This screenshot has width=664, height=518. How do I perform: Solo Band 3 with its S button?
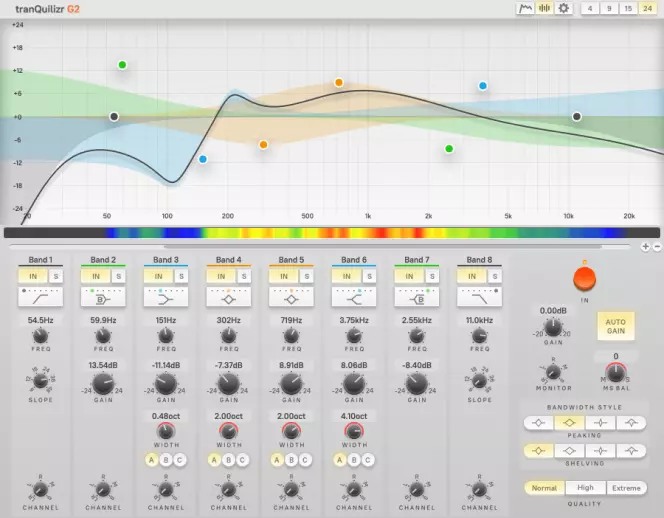click(181, 277)
